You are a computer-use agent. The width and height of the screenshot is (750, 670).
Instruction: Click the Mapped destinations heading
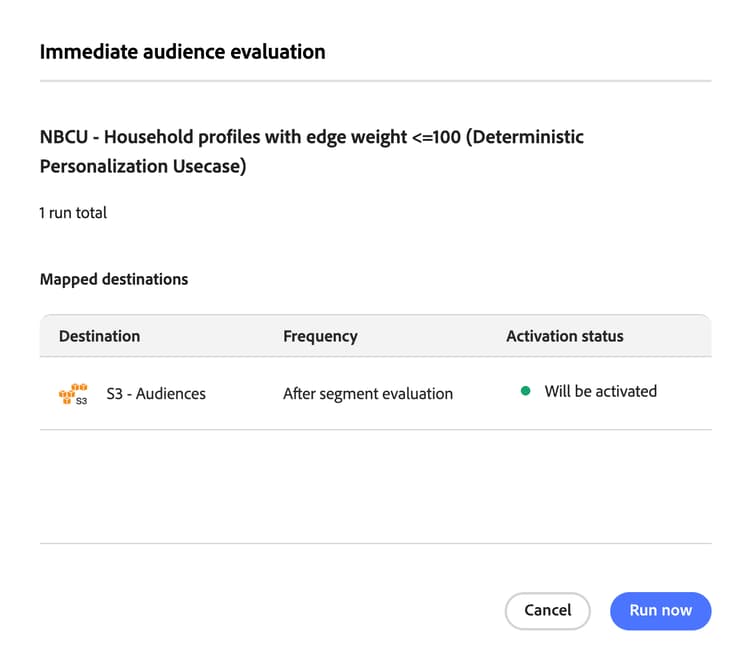[x=114, y=279]
